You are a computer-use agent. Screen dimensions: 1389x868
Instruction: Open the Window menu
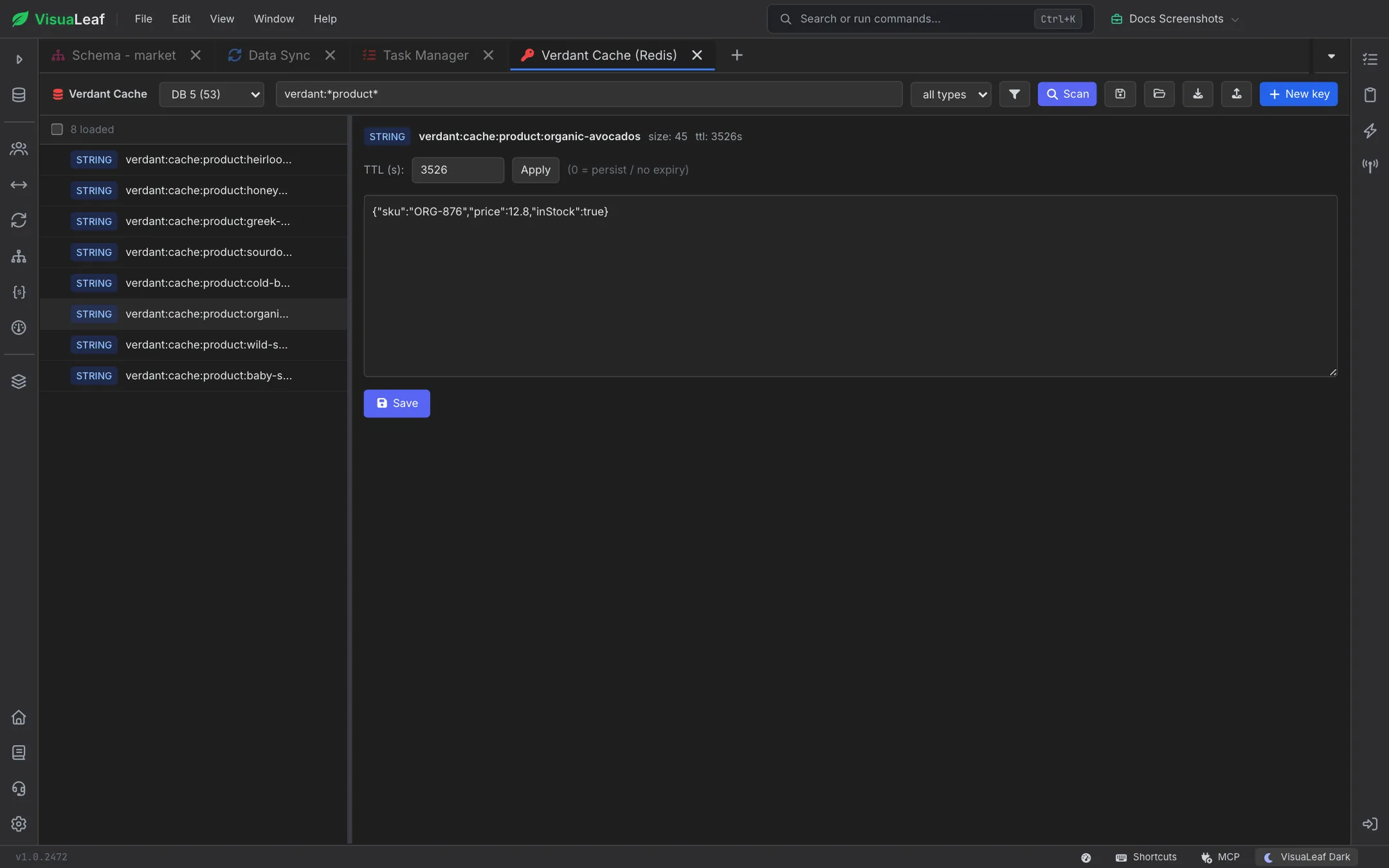pyautogui.click(x=273, y=19)
